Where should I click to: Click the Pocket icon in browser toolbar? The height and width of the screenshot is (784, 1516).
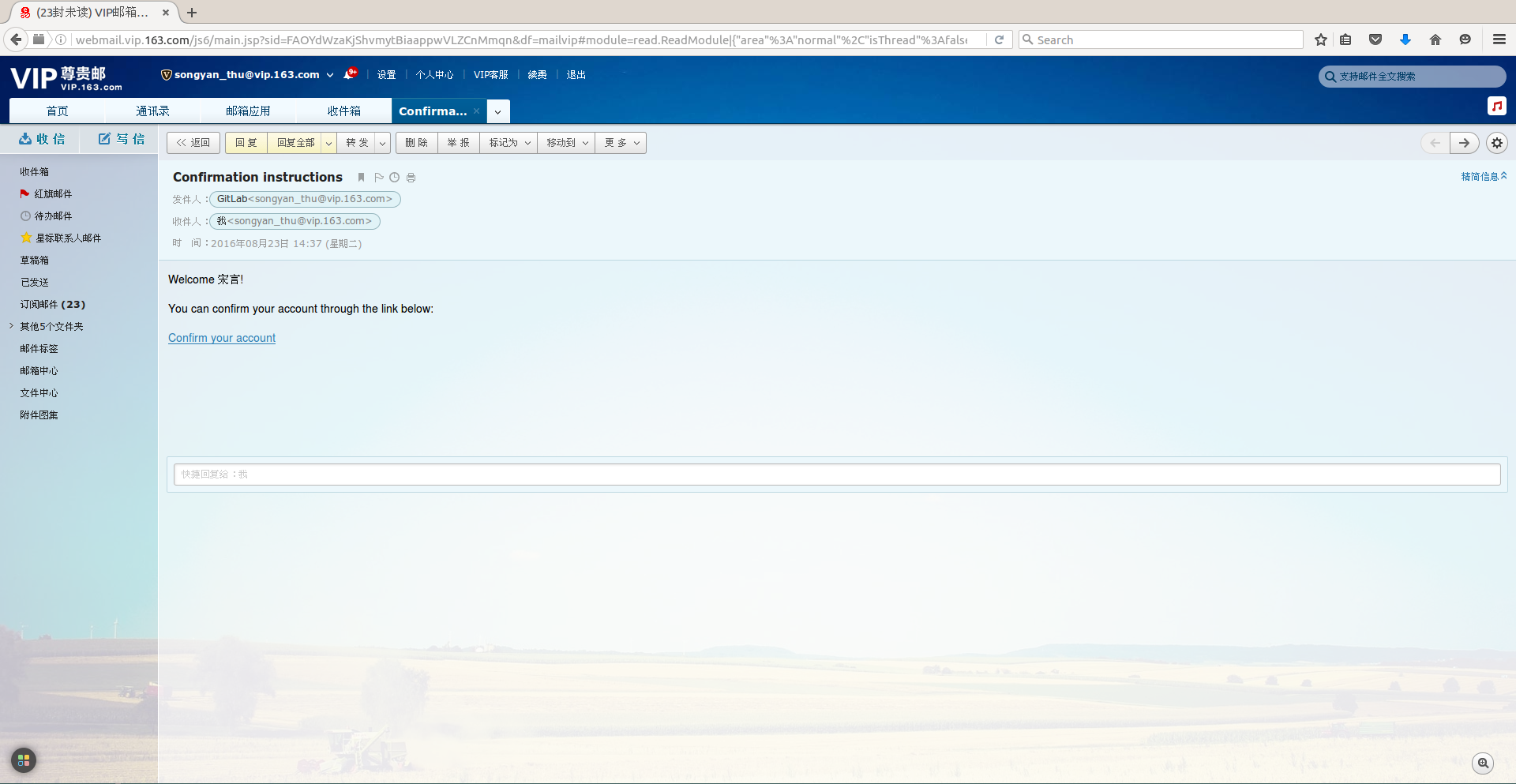click(x=1375, y=39)
